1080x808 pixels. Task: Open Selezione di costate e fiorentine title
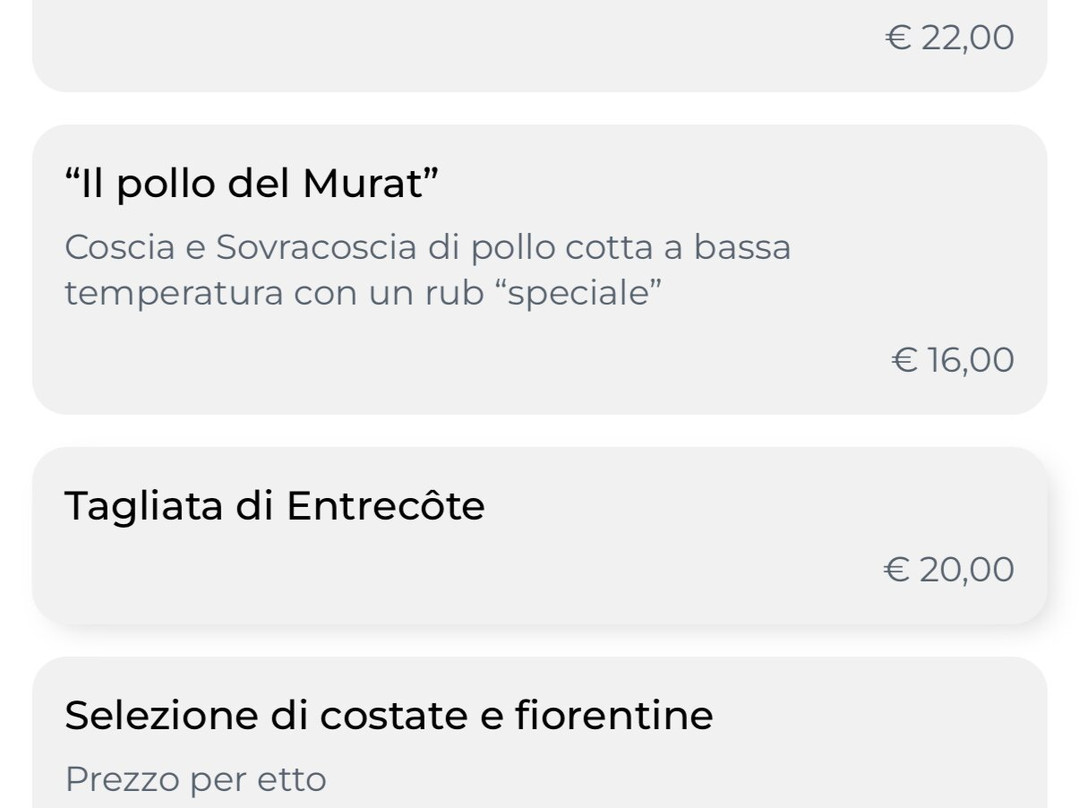pyautogui.click(x=389, y=715)
